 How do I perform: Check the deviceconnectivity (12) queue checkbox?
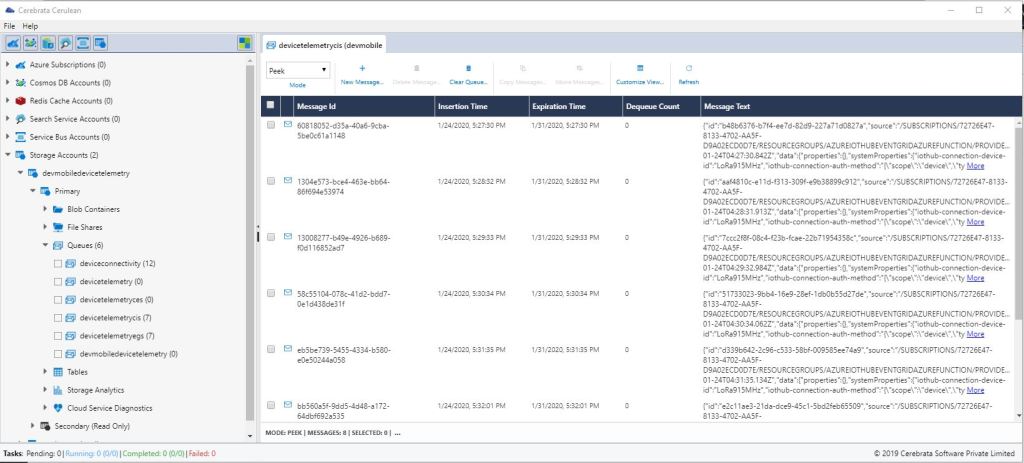(56, 263)
